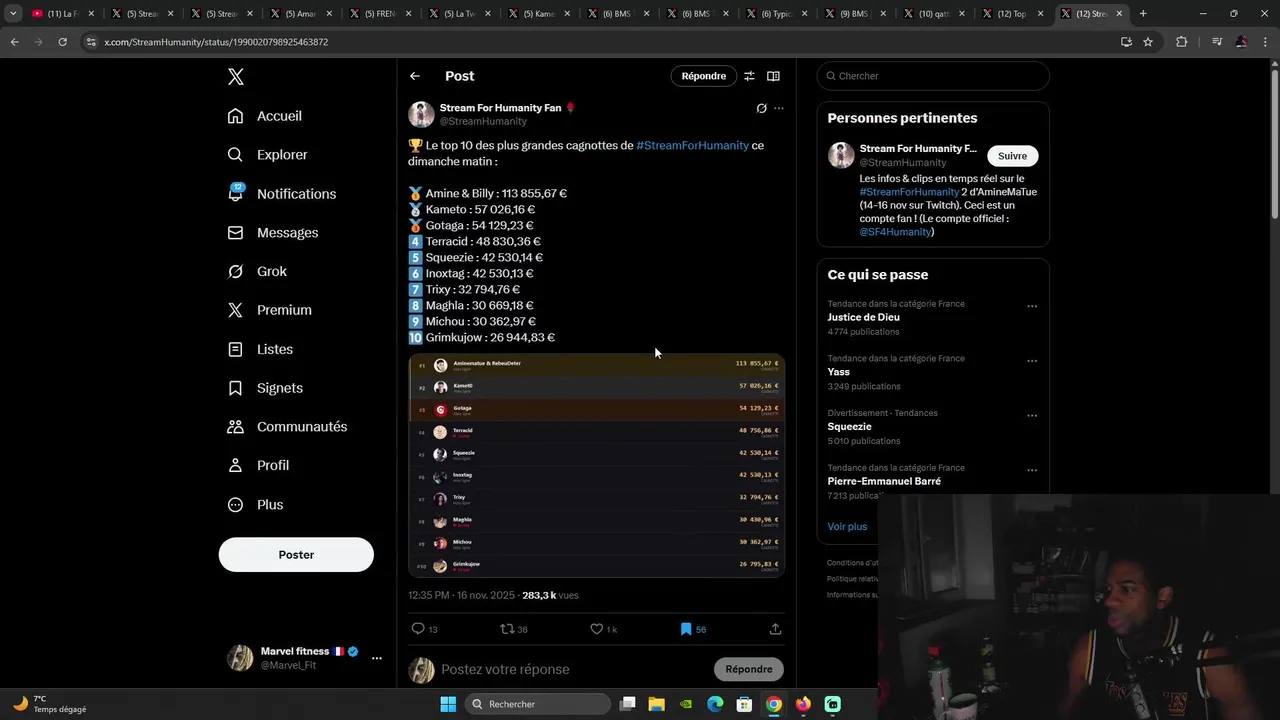
Task: Open the leaderboard image in the post
Action: [596, 465]
